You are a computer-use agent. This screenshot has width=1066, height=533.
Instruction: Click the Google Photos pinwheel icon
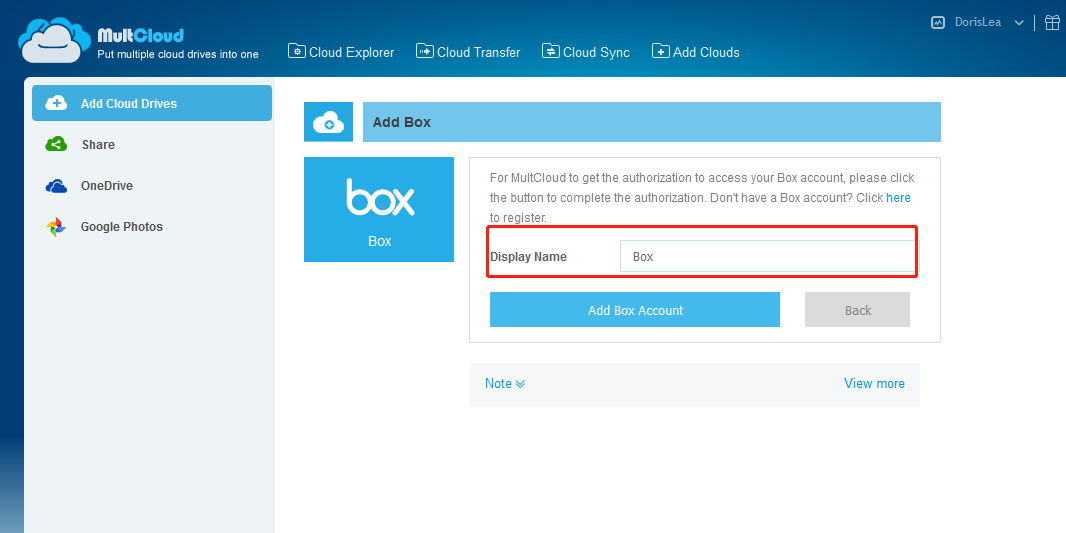[x=56, y=227]
